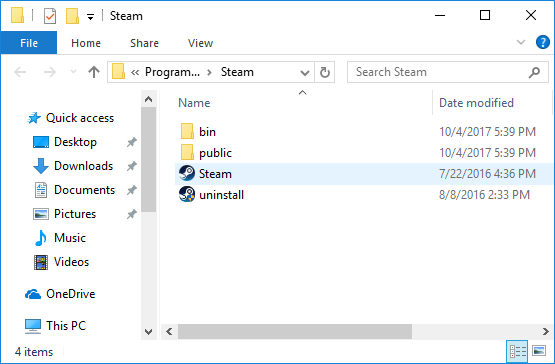Image resolution: width=555 pixels, height=364 pixels.
Task: Switch to the View ribbon tab
Action: point(200,43)
